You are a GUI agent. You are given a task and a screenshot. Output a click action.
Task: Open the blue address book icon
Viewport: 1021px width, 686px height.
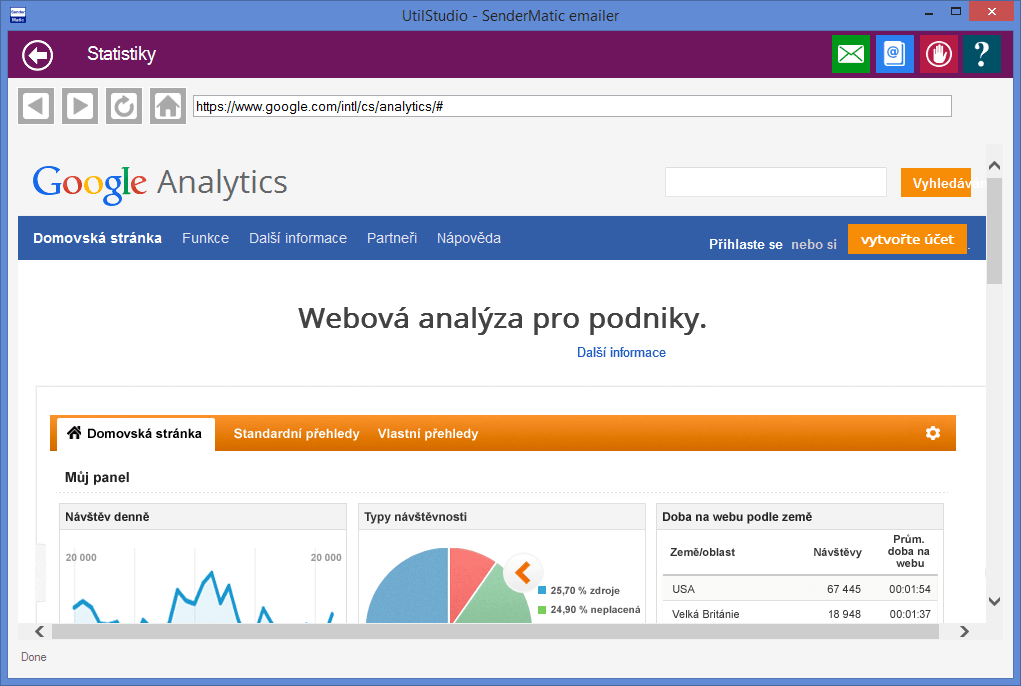(x=895, y=54)
